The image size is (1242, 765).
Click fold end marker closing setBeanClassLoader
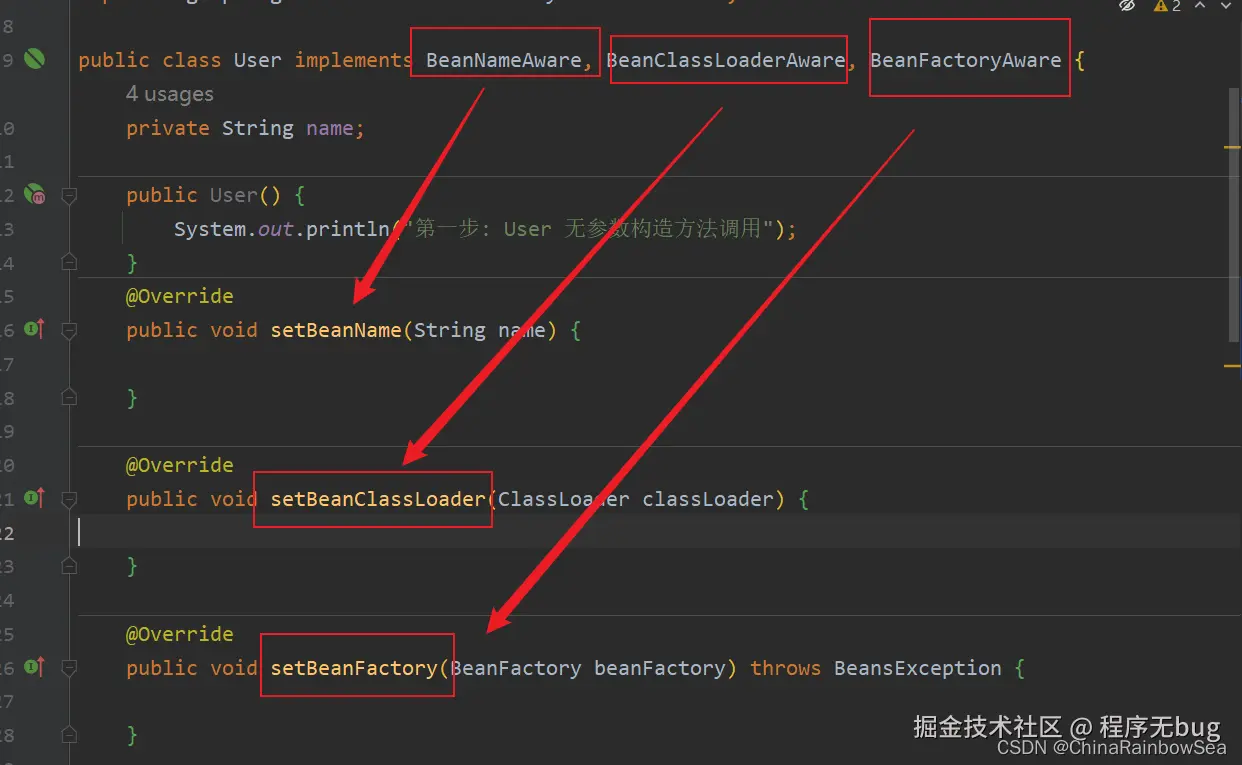(69, 566)
